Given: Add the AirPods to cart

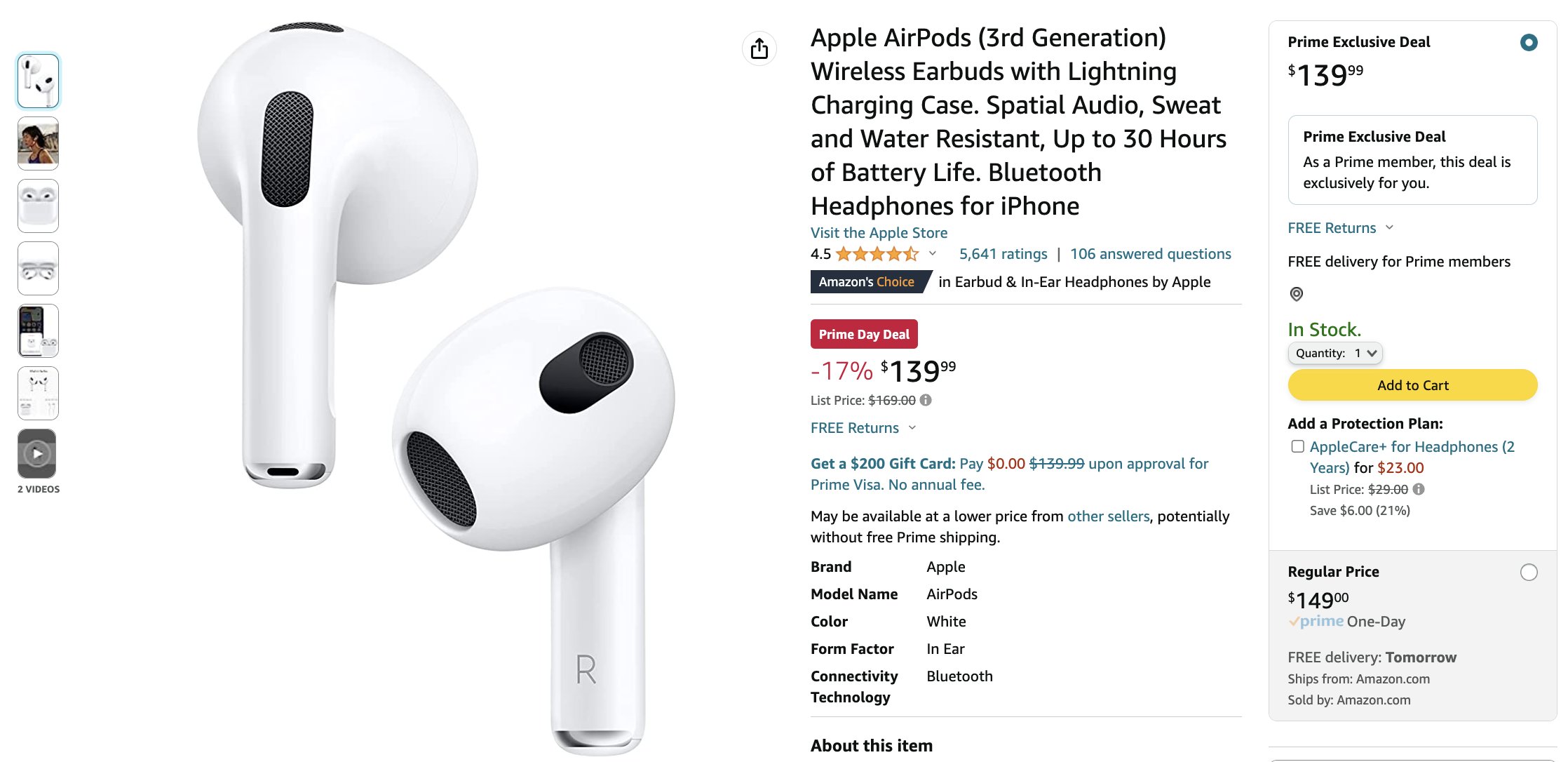Looking at the screenshot, I should (1412, 385).
